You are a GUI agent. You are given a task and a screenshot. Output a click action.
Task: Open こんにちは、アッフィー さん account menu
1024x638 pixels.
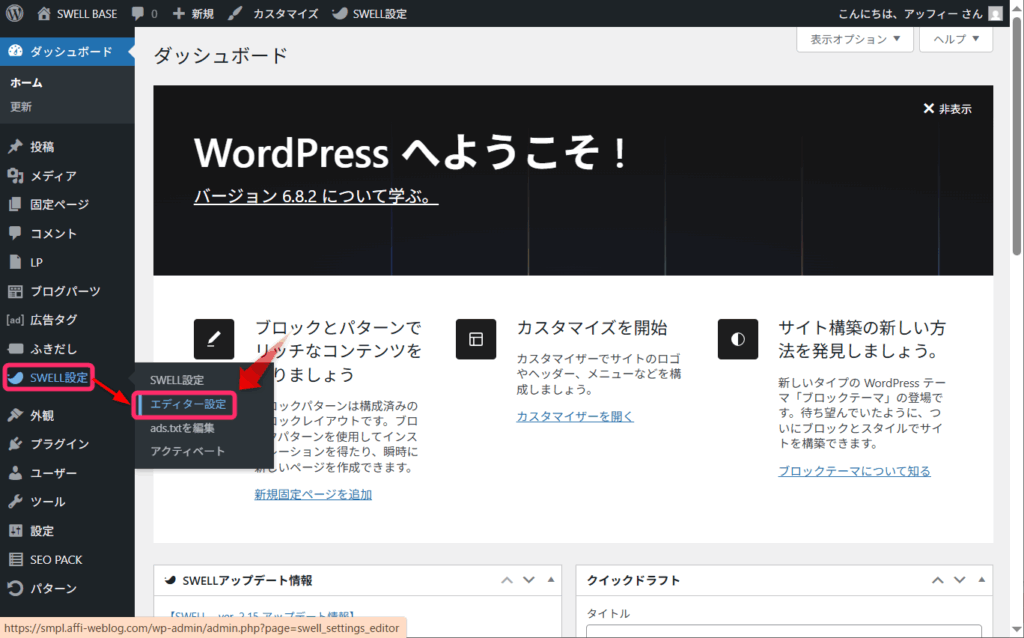(910, 14)
